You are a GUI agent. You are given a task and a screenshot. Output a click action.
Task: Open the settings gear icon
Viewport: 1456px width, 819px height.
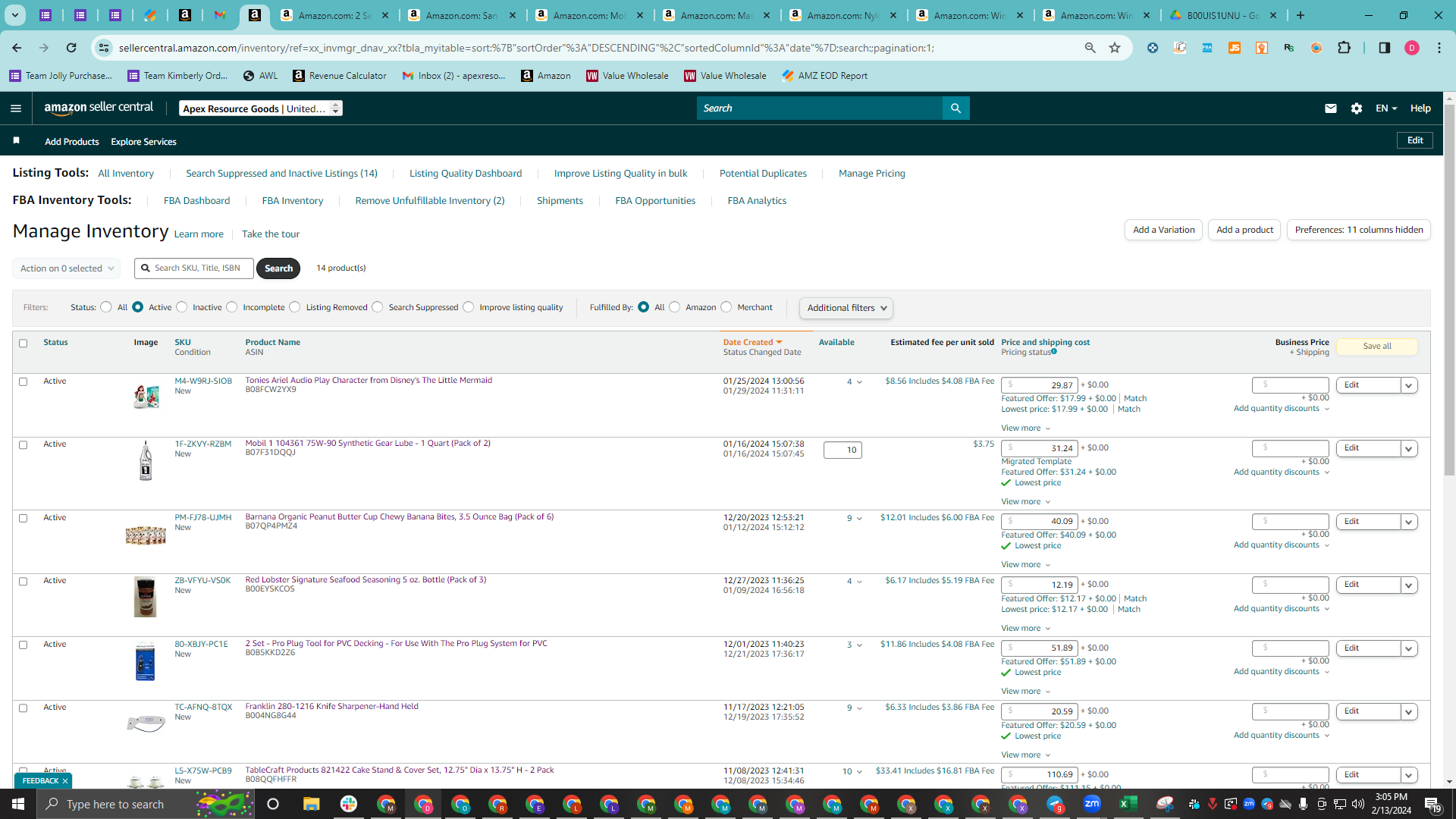pyautogui.click(x=1357, y=108)
